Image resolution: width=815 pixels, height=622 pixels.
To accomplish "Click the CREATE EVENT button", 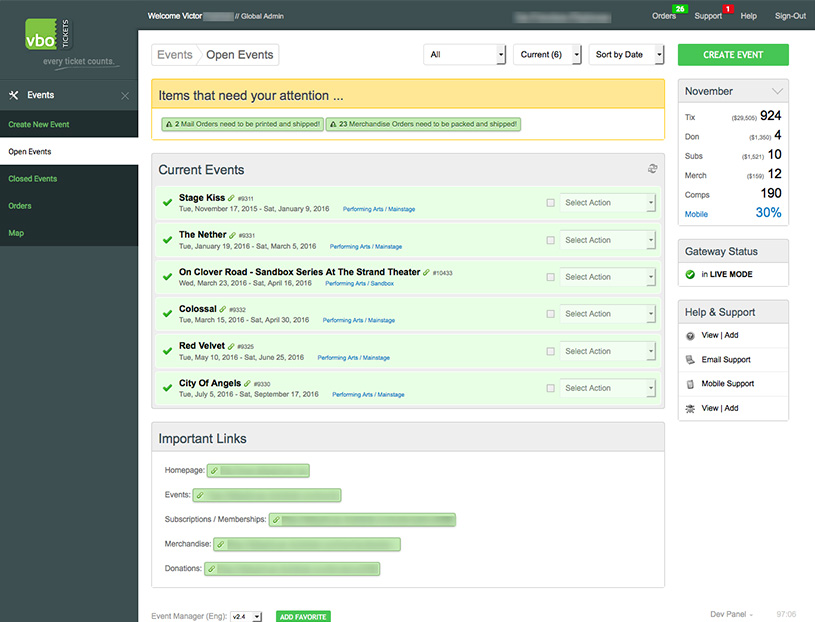I will 733,55.
